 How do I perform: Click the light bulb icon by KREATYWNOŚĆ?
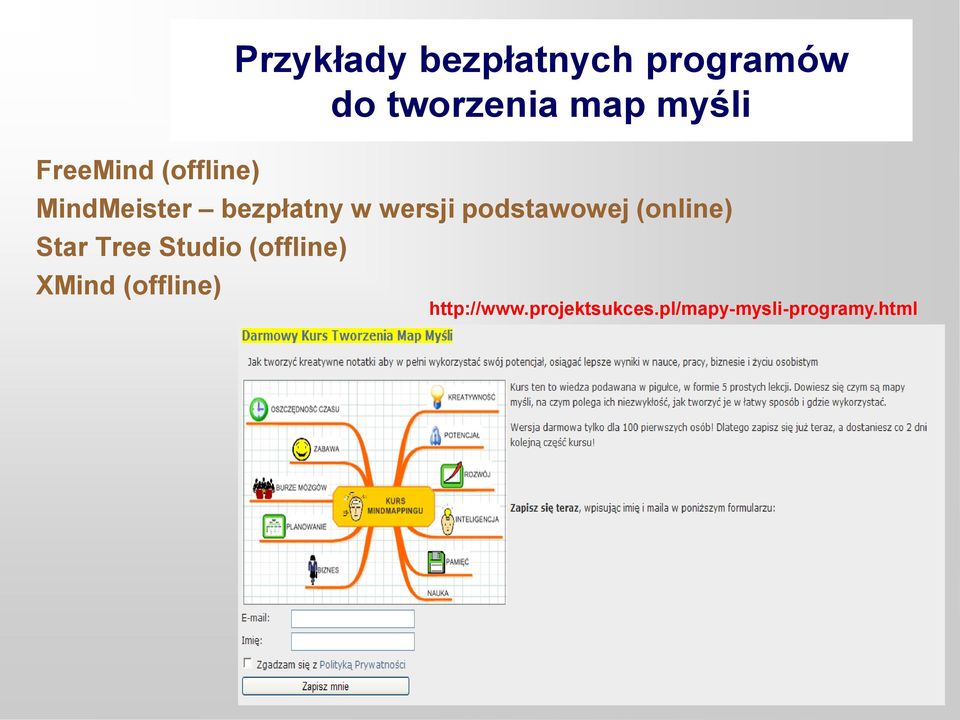pos(437,396)
